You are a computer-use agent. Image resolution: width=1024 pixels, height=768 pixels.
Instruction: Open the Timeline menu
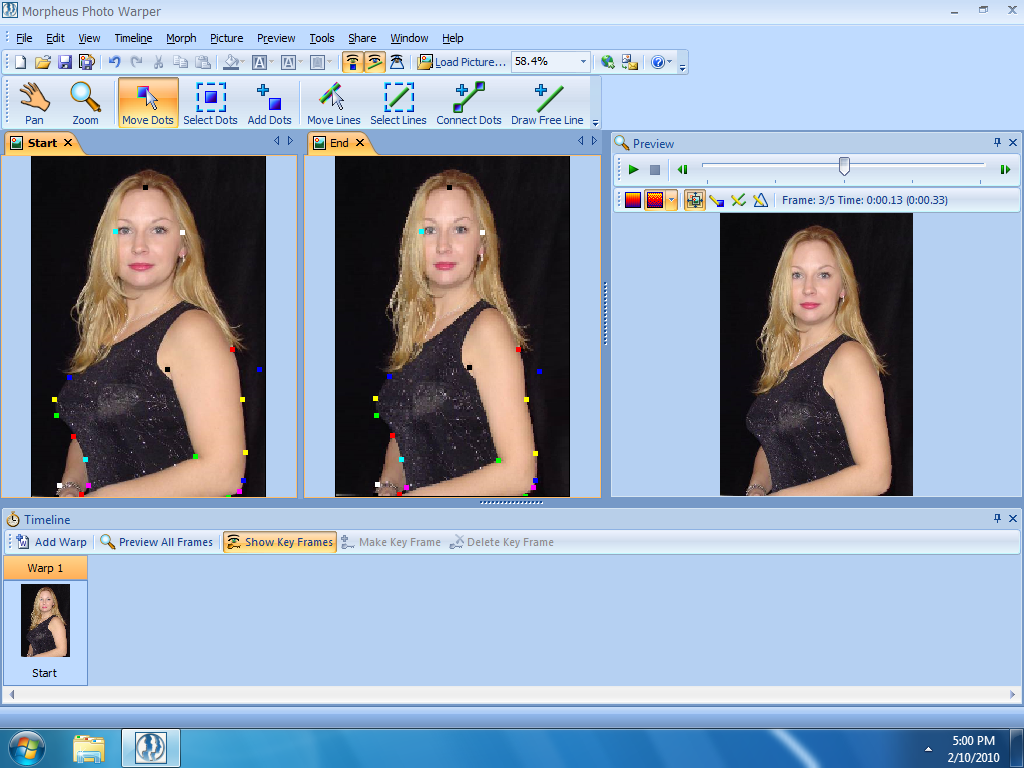133,38
